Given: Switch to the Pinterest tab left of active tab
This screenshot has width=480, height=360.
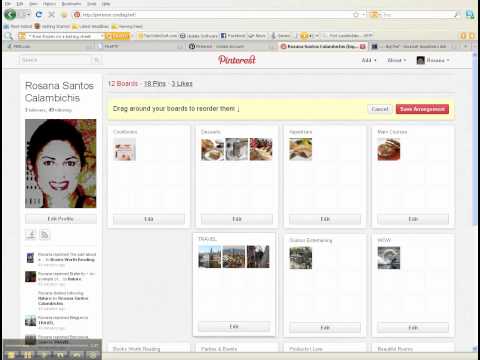Looking at the screenshot, I should click(230, 46).
